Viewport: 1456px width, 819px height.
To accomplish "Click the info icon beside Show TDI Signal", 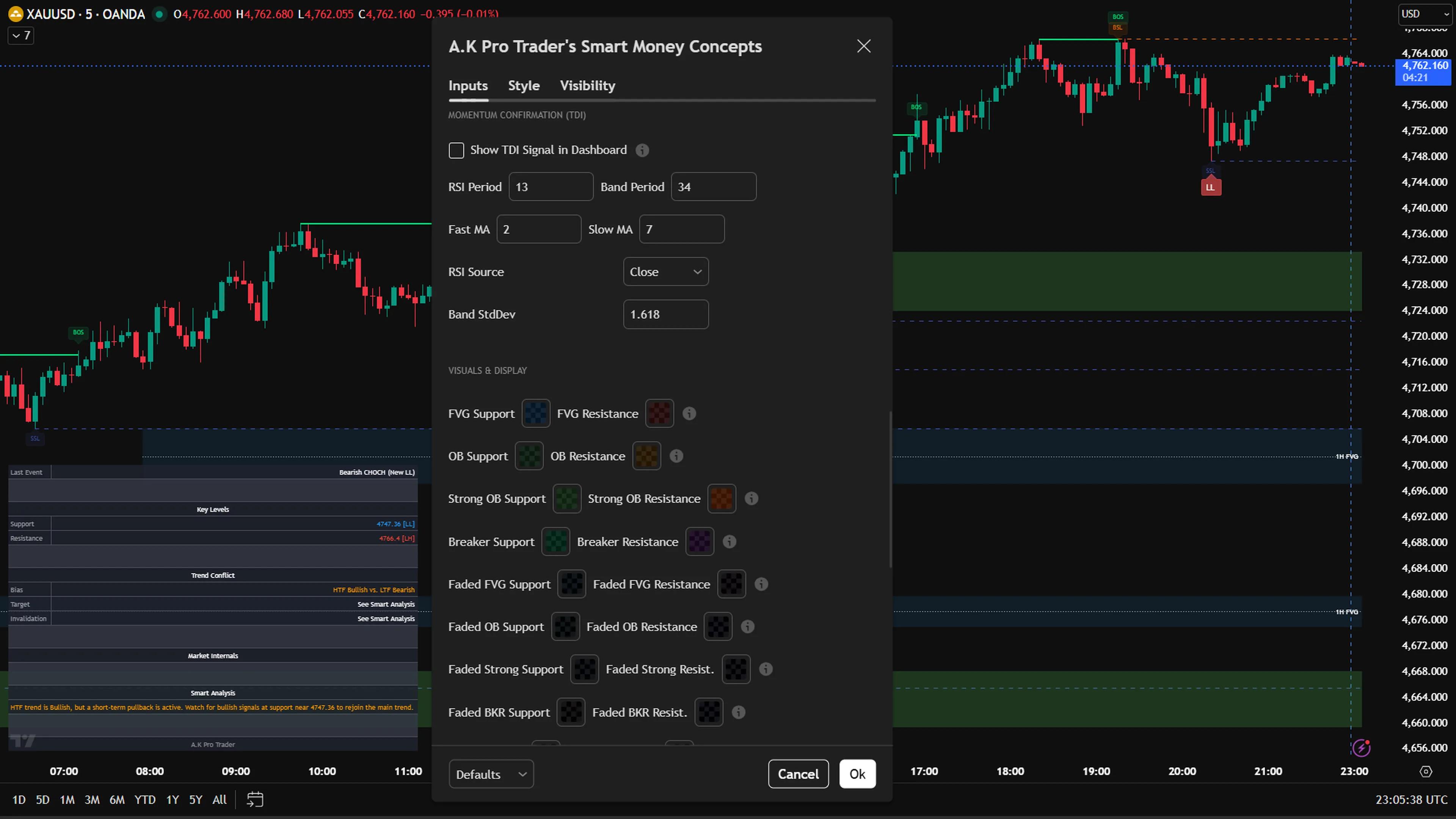I will tap(642, 150).
